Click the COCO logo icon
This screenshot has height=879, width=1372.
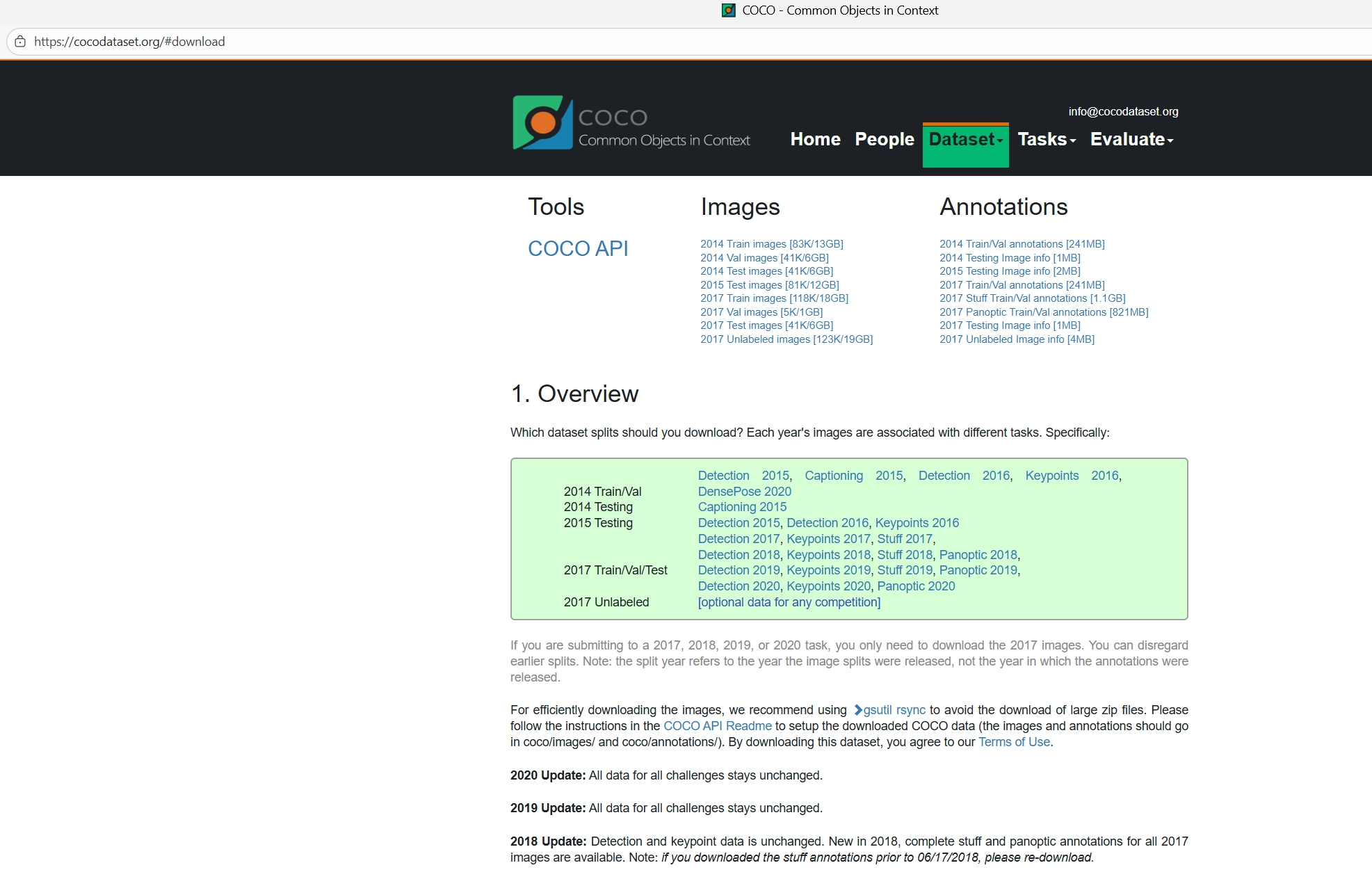click(542, 123)
